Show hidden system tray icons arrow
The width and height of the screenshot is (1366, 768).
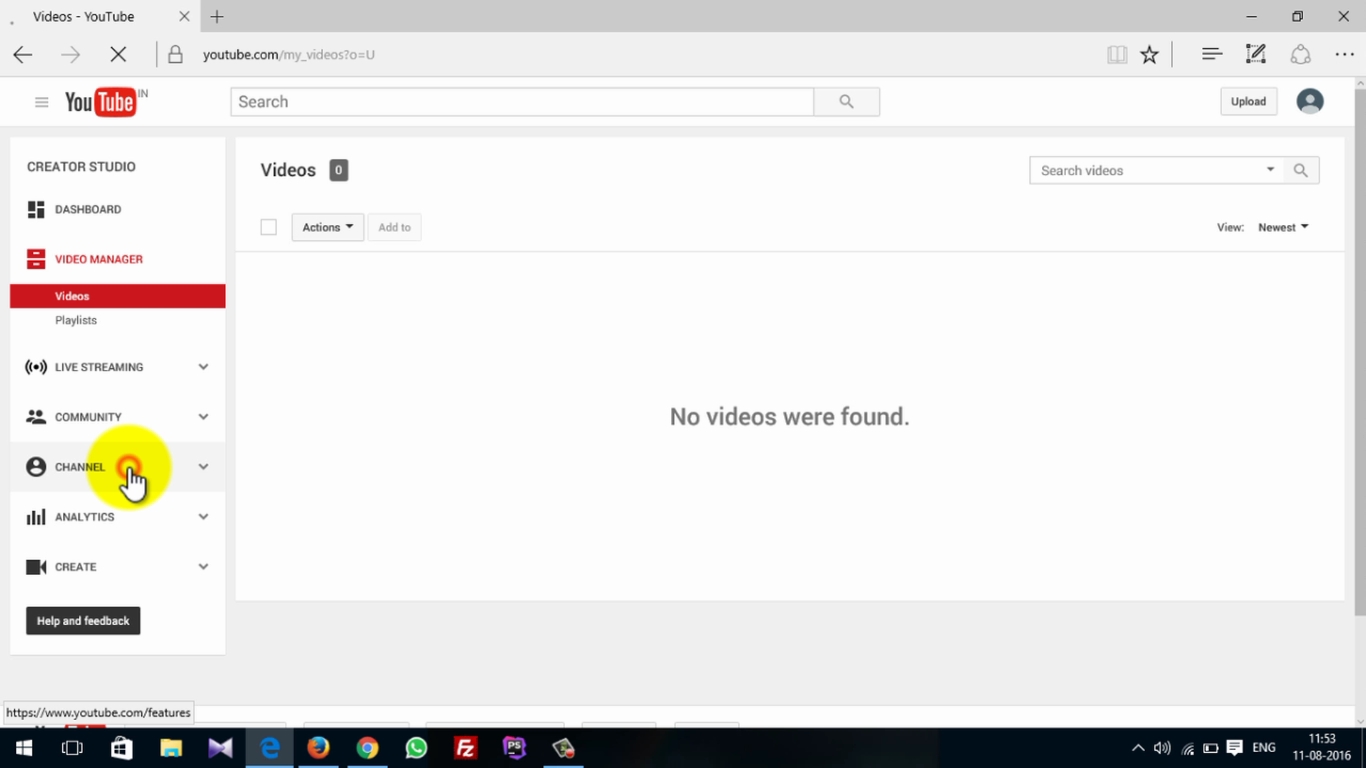click(x=1138, y=748)
